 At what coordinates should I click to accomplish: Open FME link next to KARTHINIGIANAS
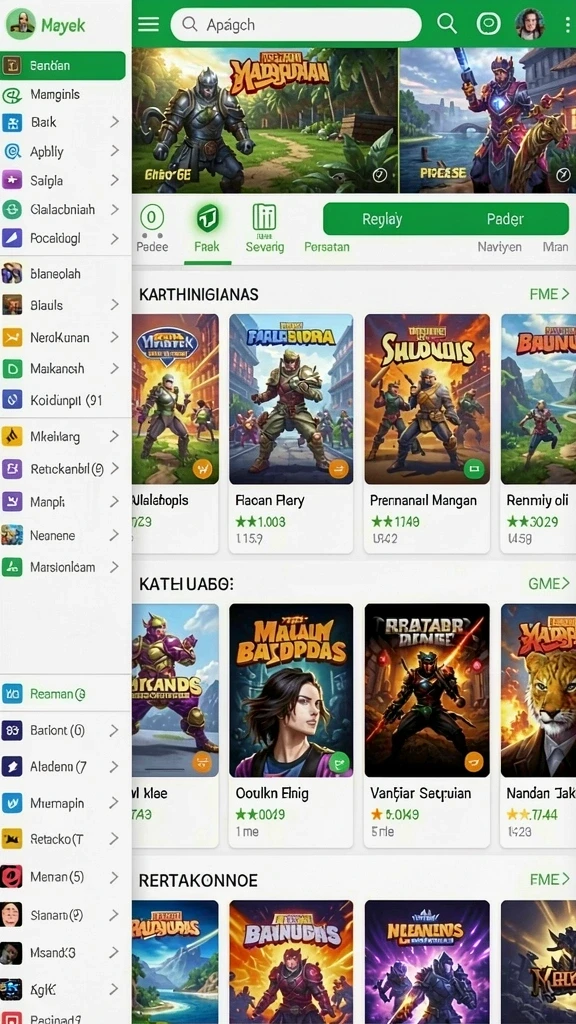pos(549,294)
